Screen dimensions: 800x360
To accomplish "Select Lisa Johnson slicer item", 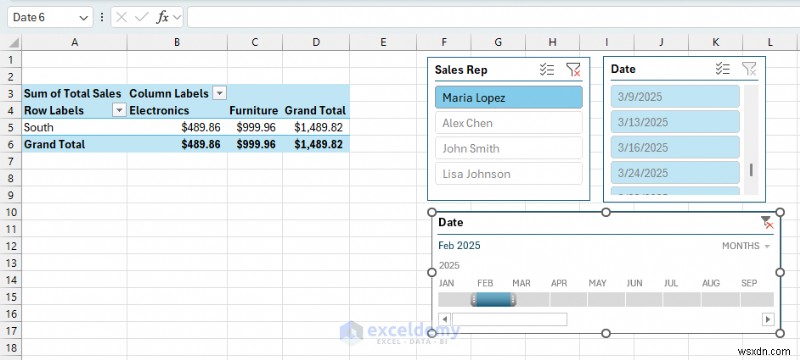I will (509, 174).
